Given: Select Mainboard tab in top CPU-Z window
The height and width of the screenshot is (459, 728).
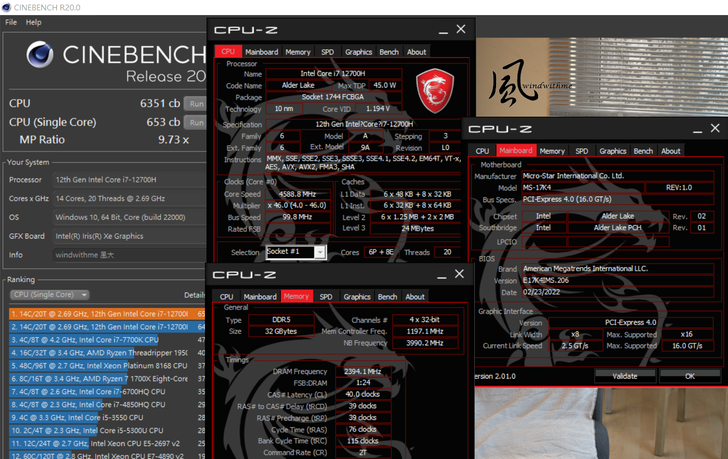Looking at the screenshot, I should pos(261,52).
